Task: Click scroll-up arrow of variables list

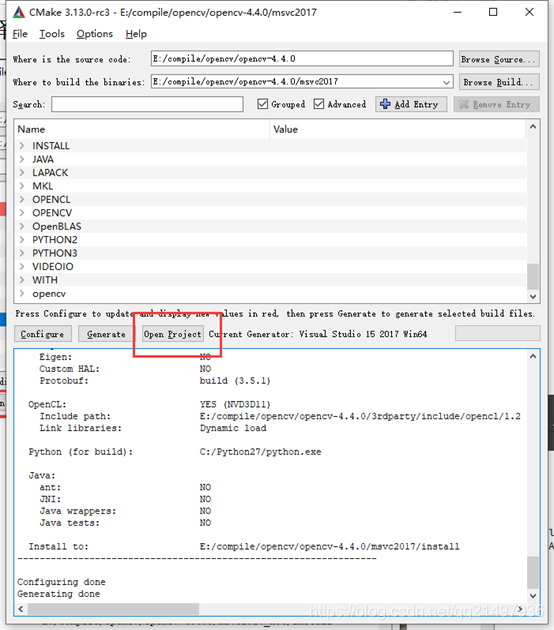Action: click(x=533, y=127)
